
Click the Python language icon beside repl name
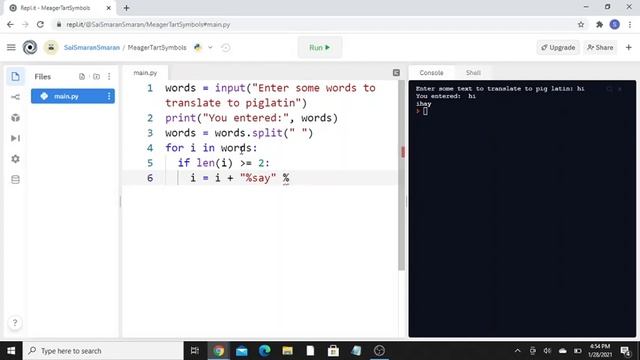pos(198,47)
